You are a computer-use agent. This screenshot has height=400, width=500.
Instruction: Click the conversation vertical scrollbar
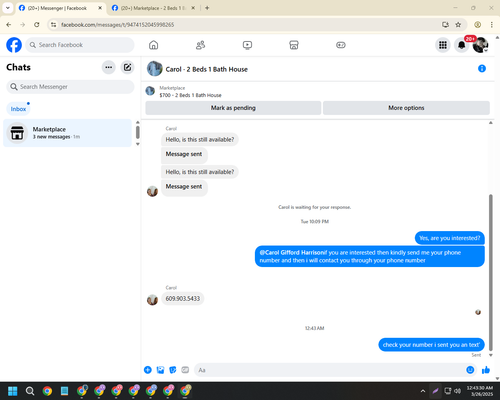(491, 272)
